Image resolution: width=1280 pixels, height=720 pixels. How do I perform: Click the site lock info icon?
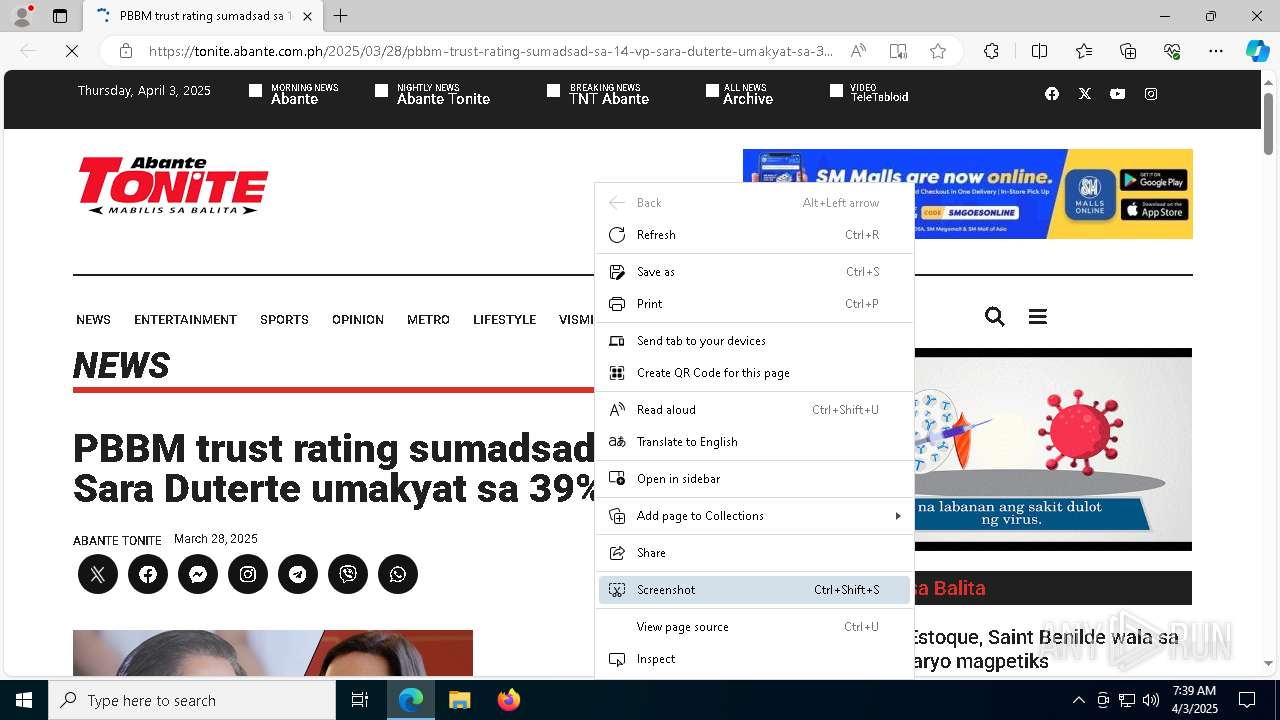(x=125, y=51)
